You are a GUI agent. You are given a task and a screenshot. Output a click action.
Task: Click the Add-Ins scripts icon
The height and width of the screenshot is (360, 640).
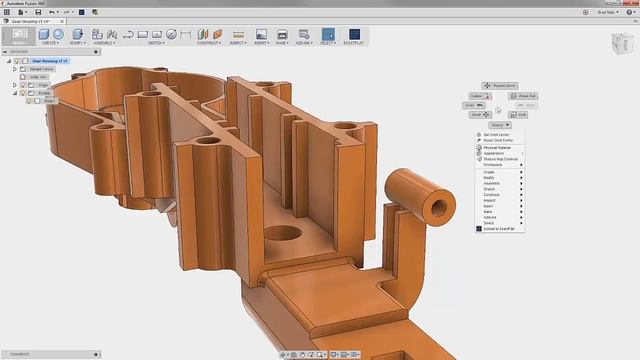pyautogui.click(x=304, y=34)
